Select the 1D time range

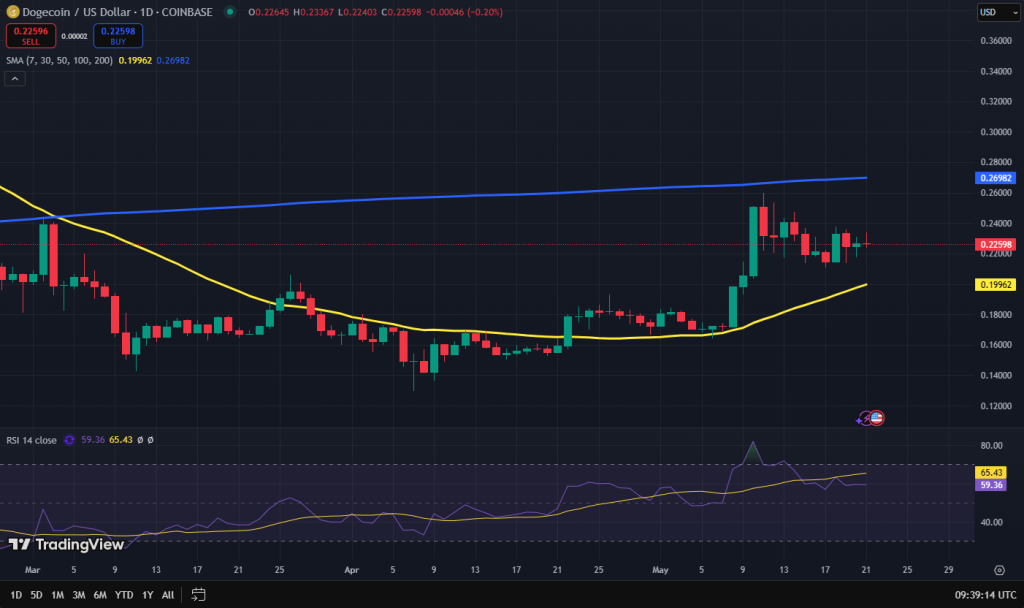pyautogui.click(x=16, y=595)
